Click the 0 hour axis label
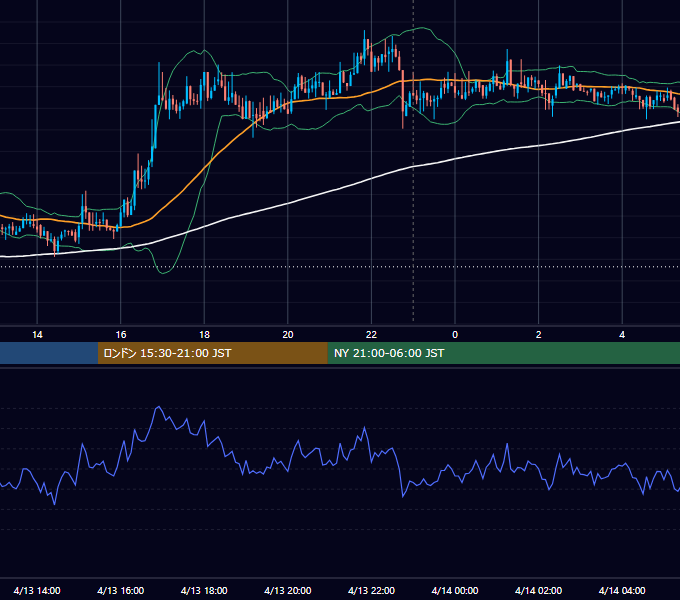The height and width of the screenshot is (600, 680). point(455,335)
